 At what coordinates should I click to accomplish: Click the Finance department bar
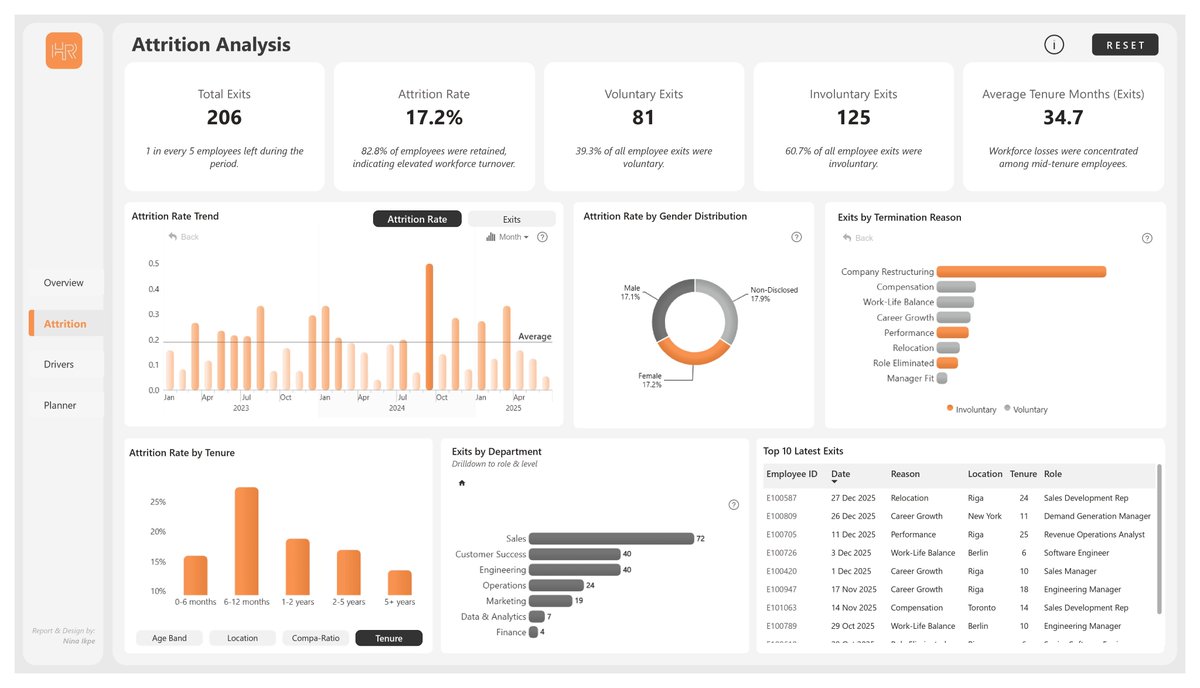tap(533, 632)
